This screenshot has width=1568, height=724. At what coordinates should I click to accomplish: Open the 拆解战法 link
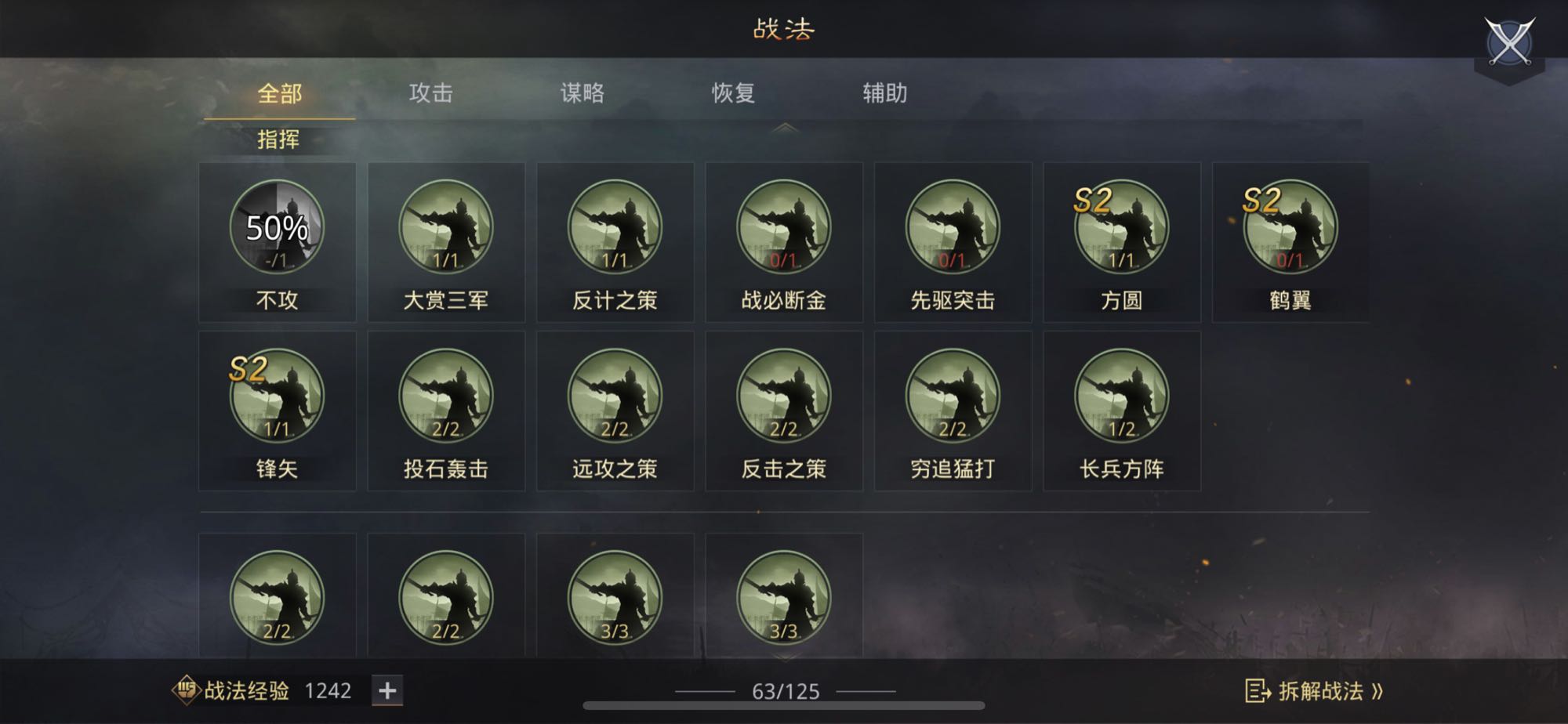(1315, 691)
